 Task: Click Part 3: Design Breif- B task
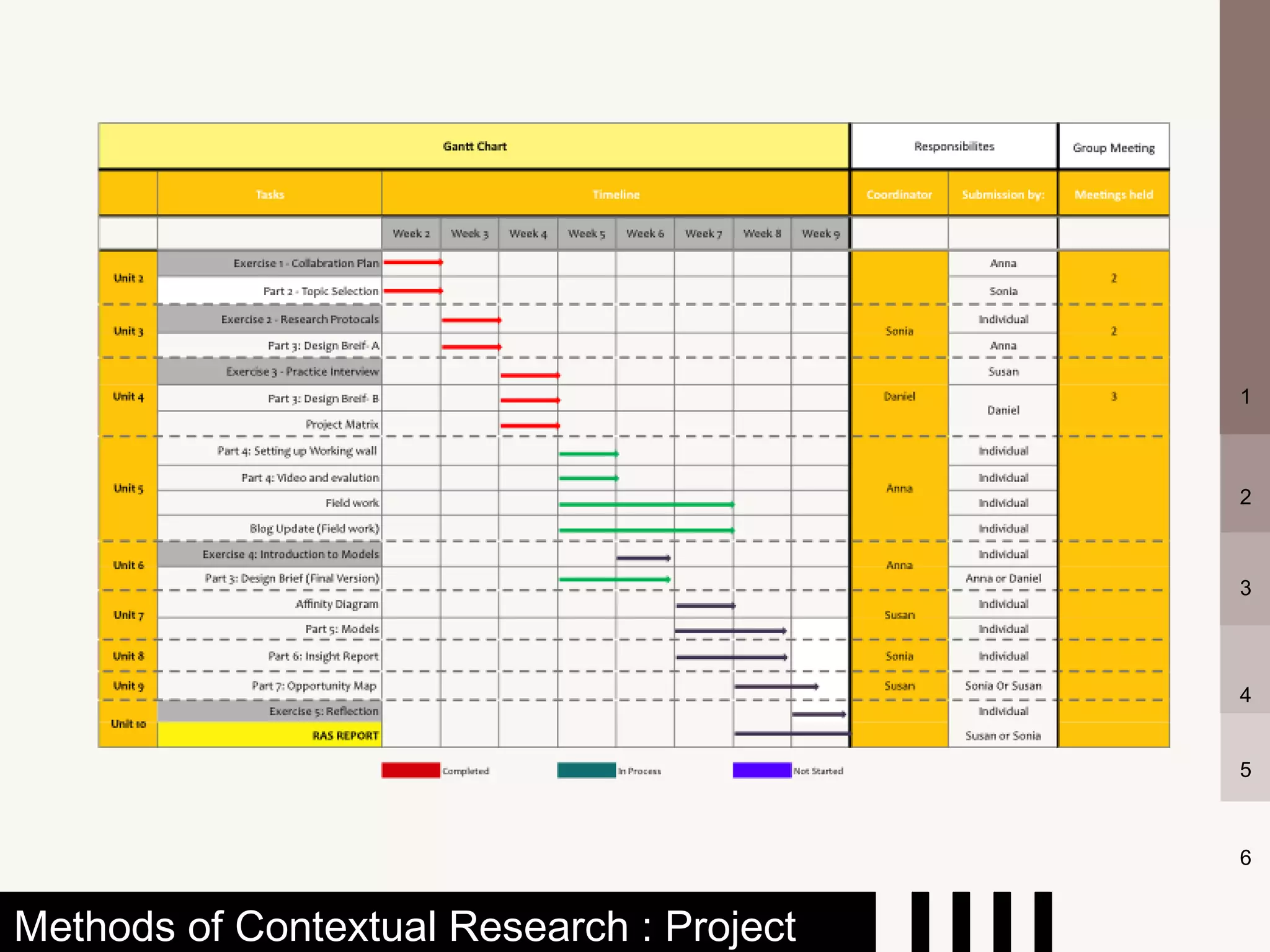point(270,398)
